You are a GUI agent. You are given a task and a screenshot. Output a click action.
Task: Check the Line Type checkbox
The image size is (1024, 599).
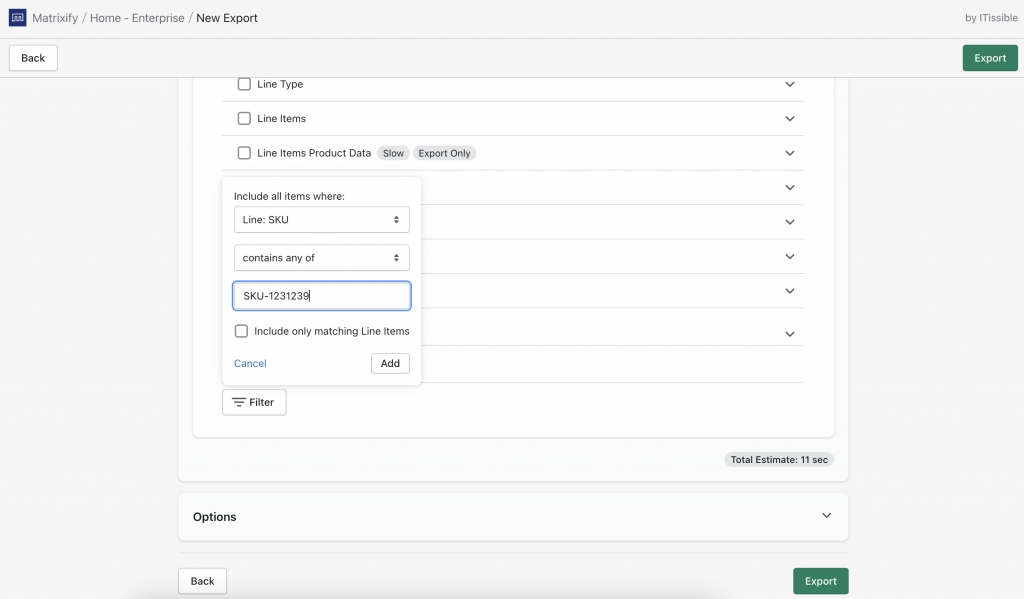tap(244, 84)
